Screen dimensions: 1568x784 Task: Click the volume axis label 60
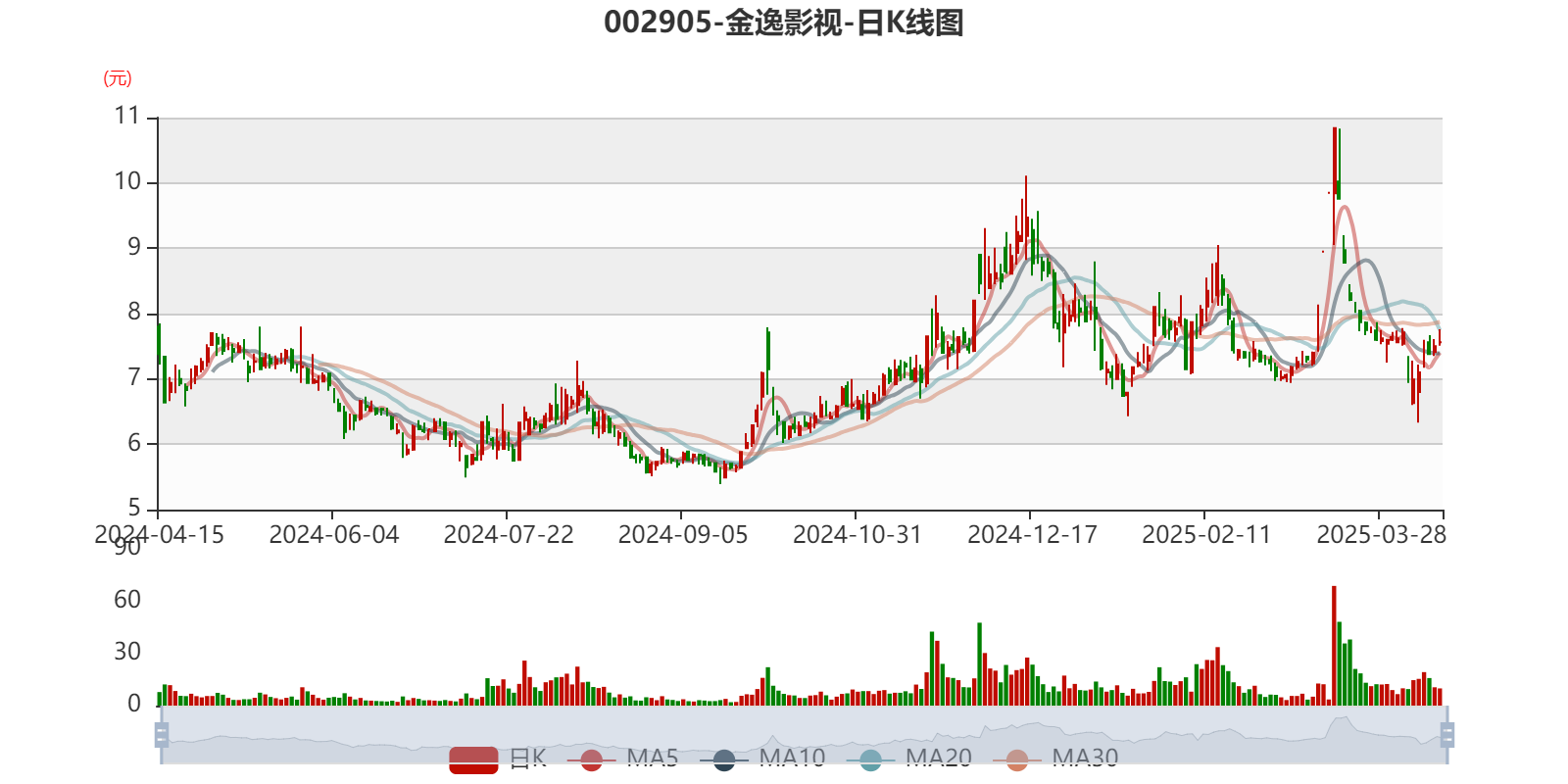pos(127,600)
